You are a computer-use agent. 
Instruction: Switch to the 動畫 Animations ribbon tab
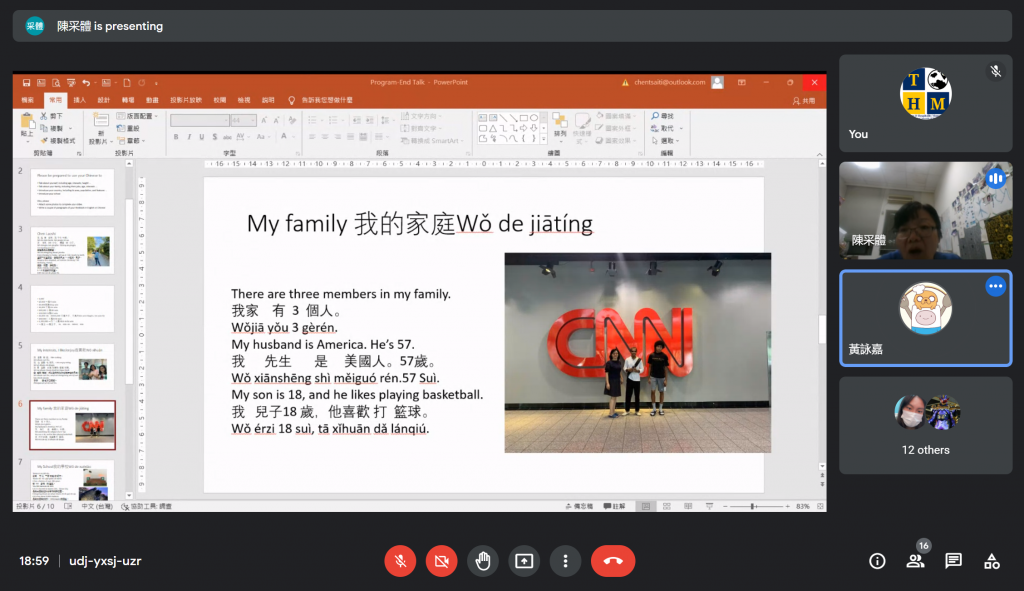coord(152,100)
